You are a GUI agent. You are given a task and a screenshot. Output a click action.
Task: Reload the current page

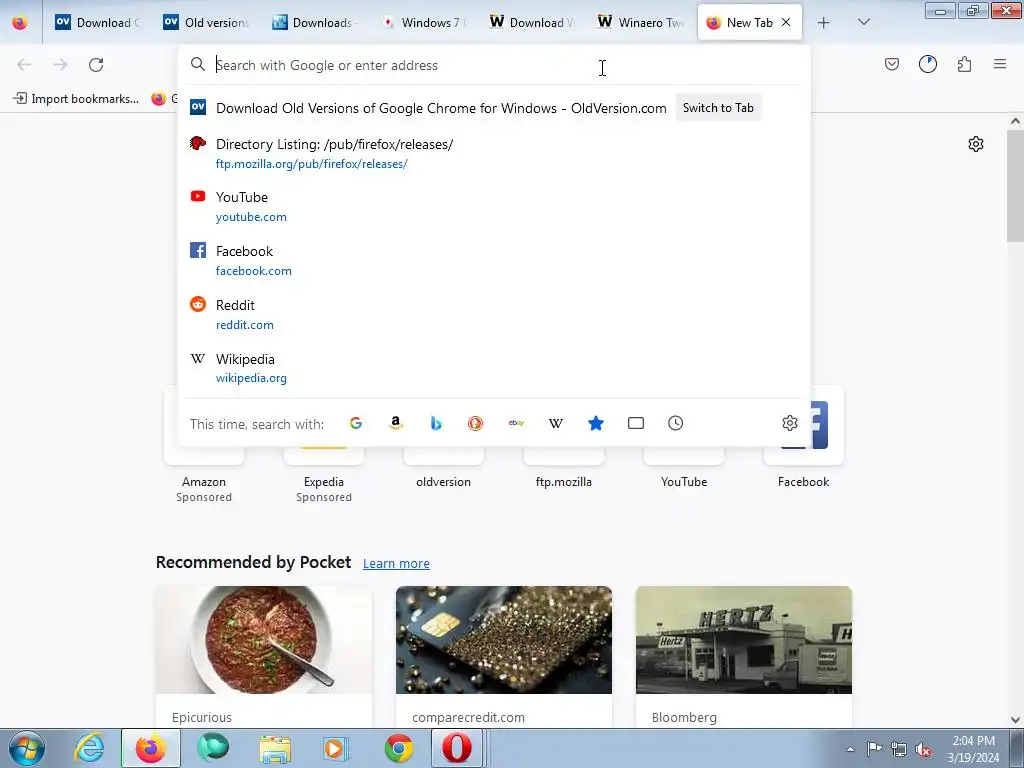pyautogui.click(x=96, y=65)
